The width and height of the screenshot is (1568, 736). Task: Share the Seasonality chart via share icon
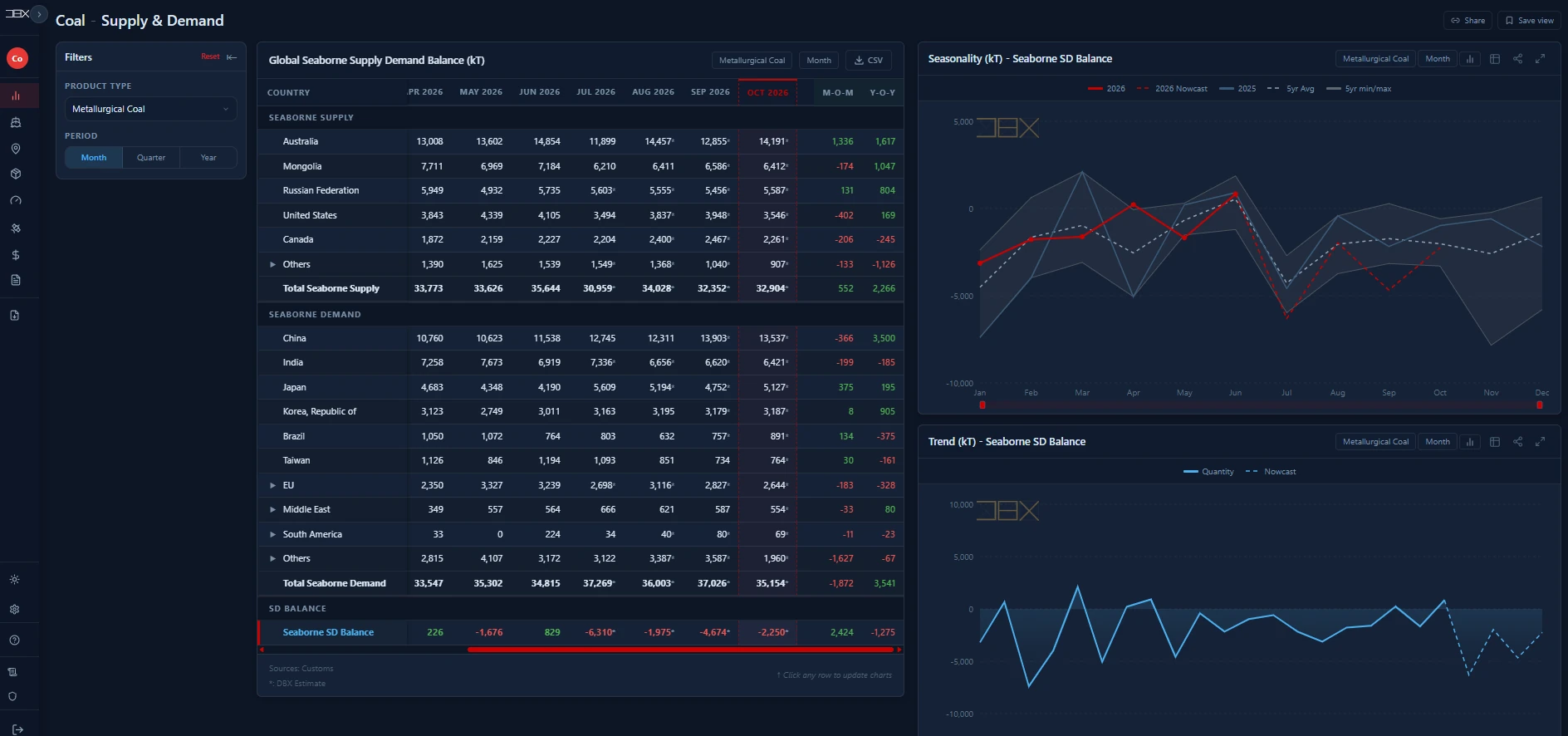click(x=1517, y=59)
